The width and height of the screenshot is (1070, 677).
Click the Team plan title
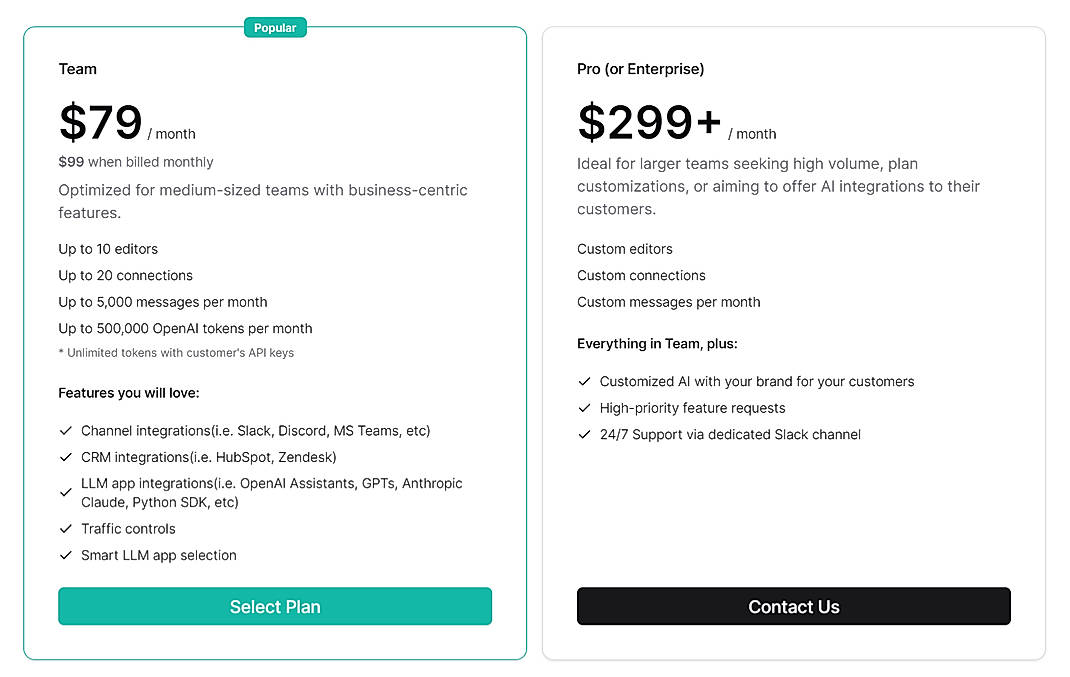point(78,69)
